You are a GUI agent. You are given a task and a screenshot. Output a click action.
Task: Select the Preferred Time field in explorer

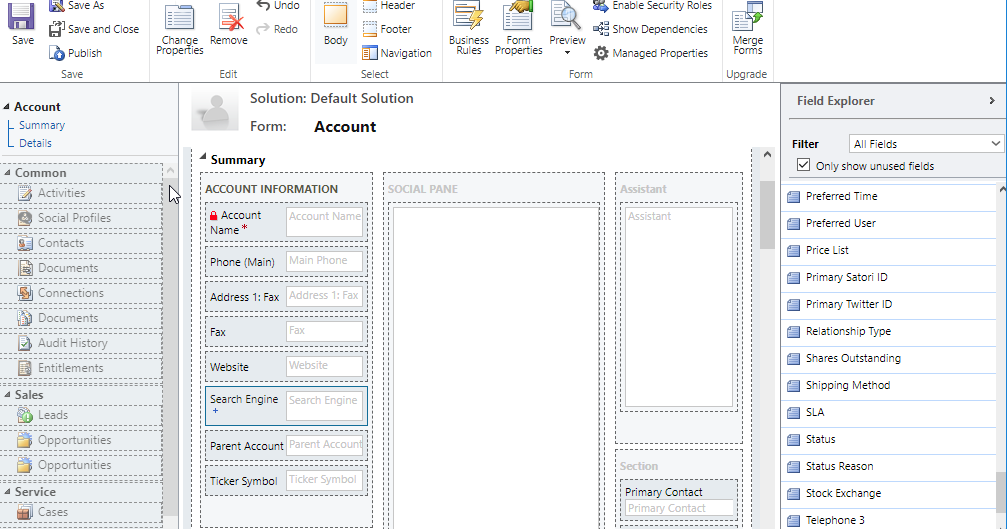[889, 196]
